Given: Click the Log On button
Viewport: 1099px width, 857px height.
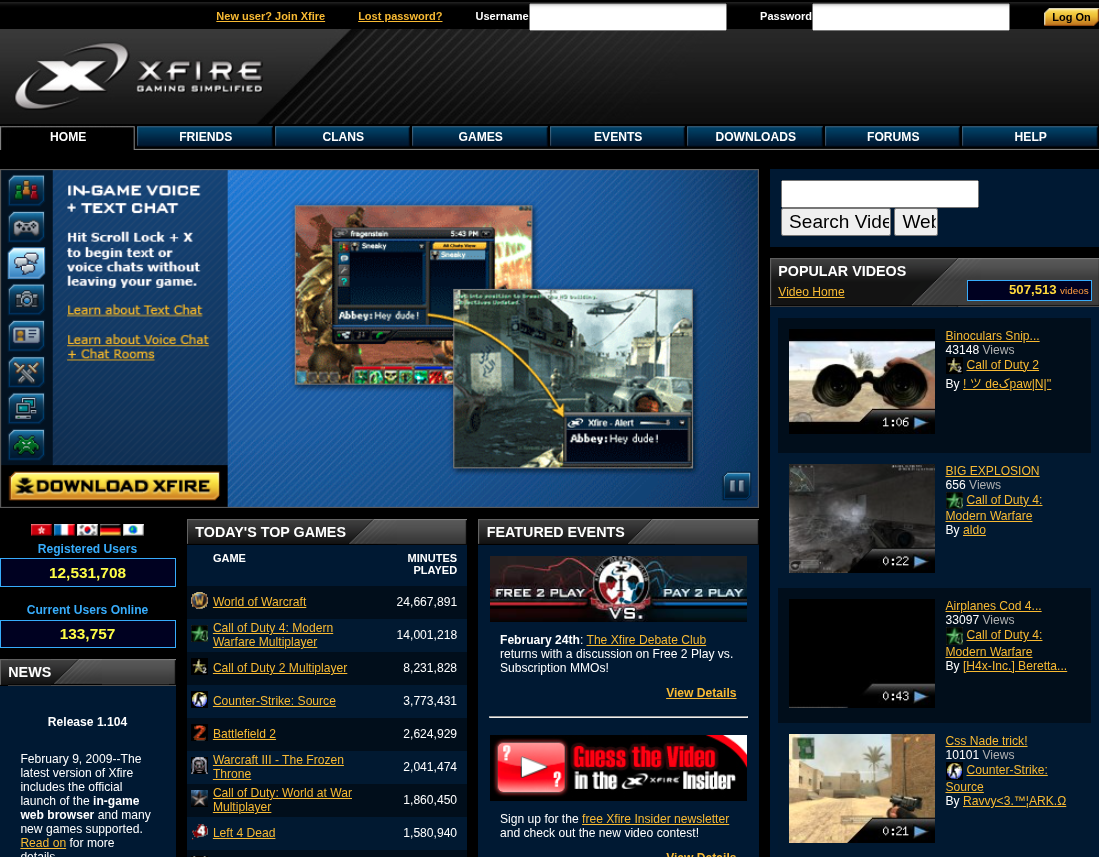Looking at the screenshot, I should [x=1070, y=17].
